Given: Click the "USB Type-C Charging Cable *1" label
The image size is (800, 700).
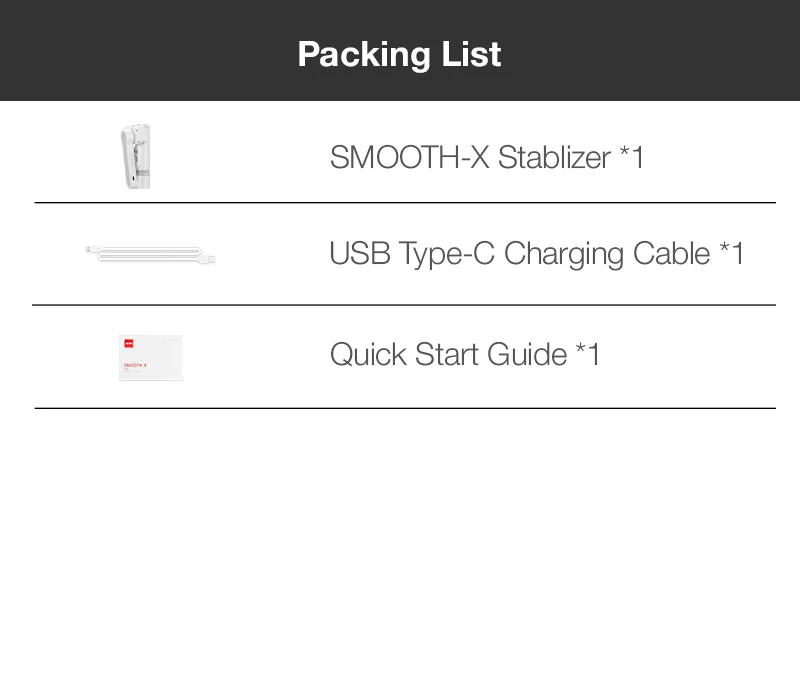Looking at the screenshot, I should pyautogui.click(x=537, y=254).
